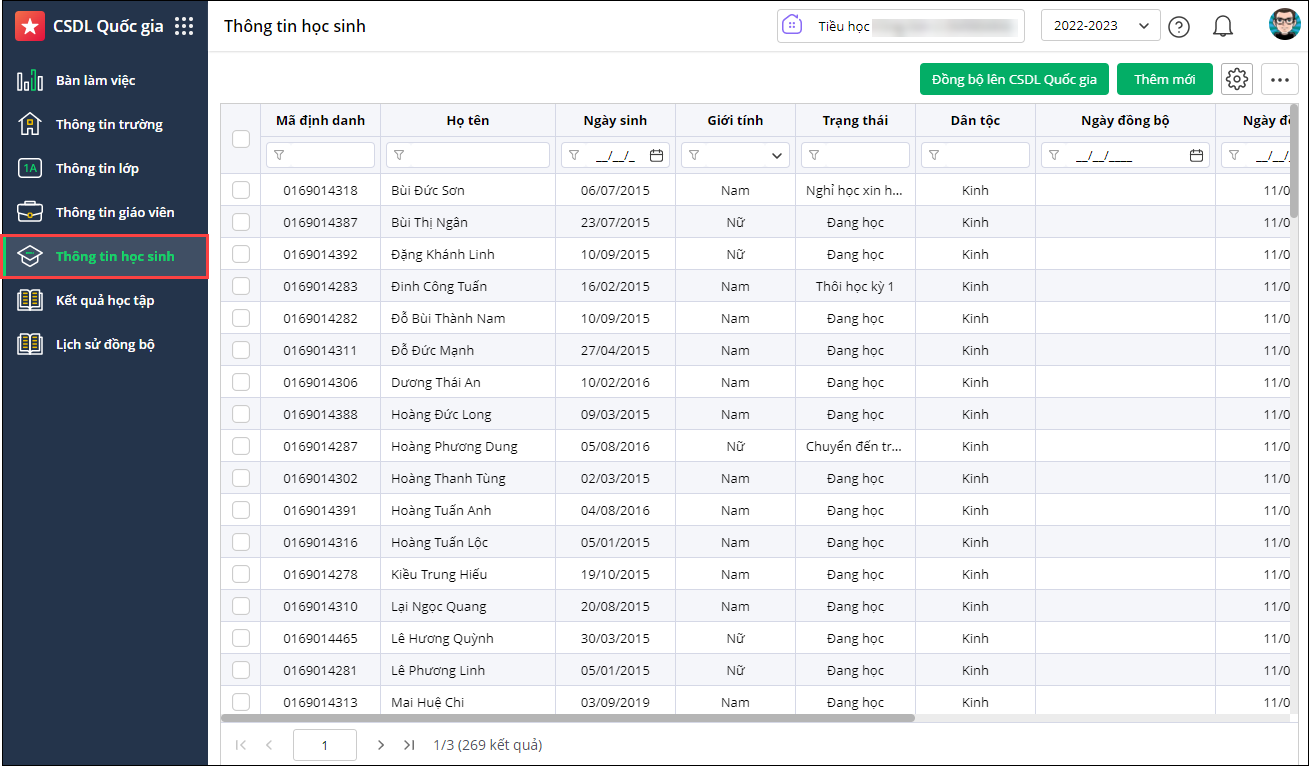This screenshot has height=766, width=1309.
Task: Click the horizontal scrollbar under the table
Action: click(x=567, y=718)
